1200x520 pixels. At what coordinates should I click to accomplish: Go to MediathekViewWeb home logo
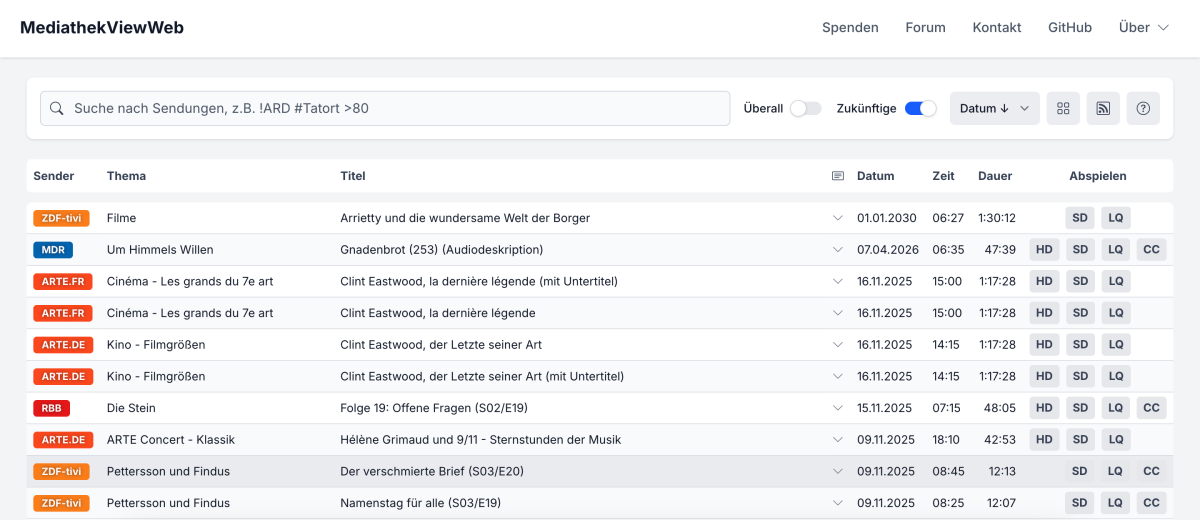[x=102, y=28]
